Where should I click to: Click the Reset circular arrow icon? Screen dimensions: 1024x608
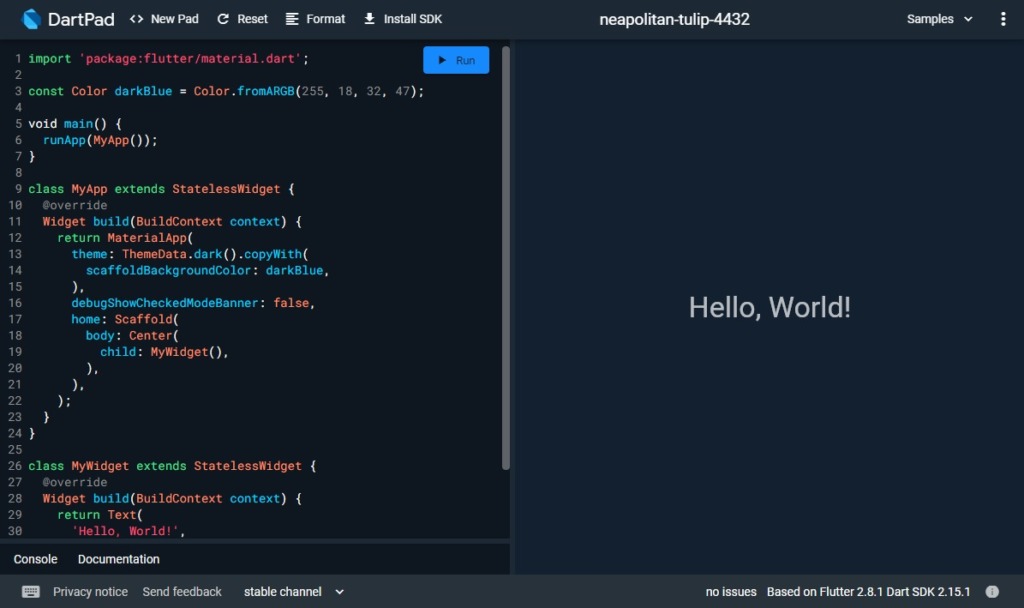click(x=223, y=19)
